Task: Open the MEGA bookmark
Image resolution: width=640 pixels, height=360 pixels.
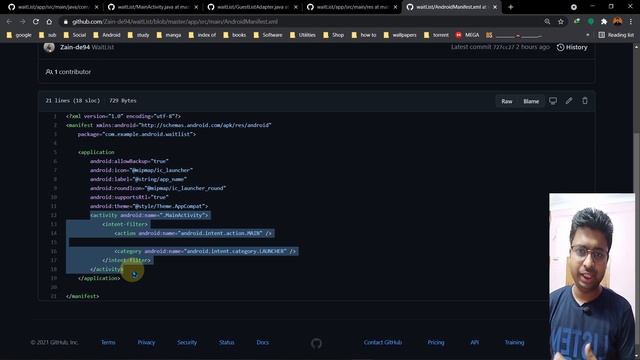Action: (x=467, y=35)
